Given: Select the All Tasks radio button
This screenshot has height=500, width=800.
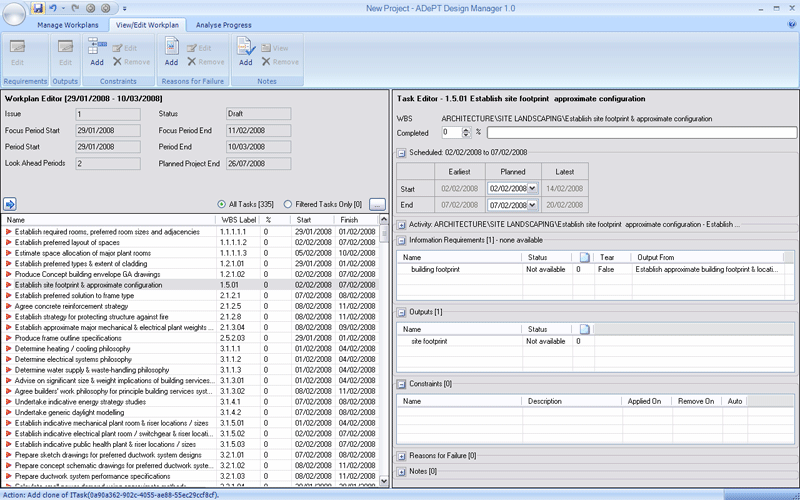Looking at the screenshot, I should click(x=222, y=204).
